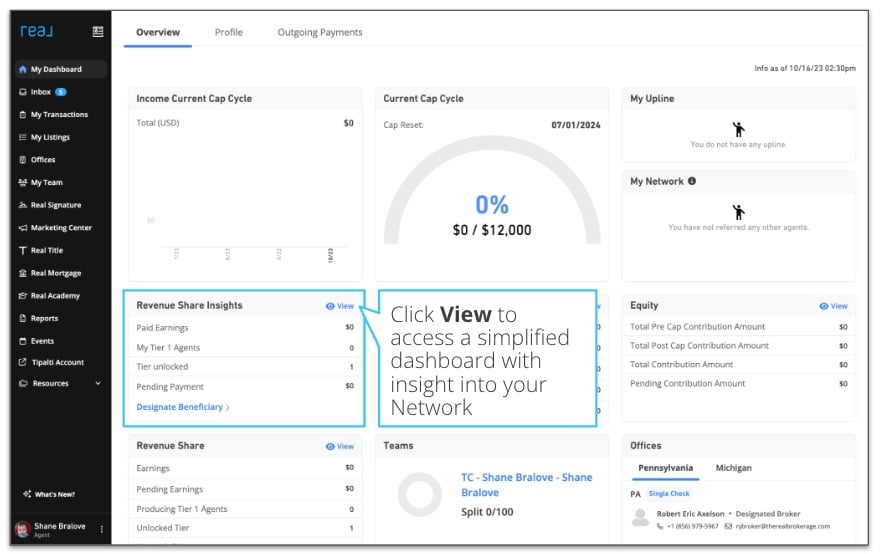Click the broker email address link
The image size is (881, 554).
pos(781,526)
